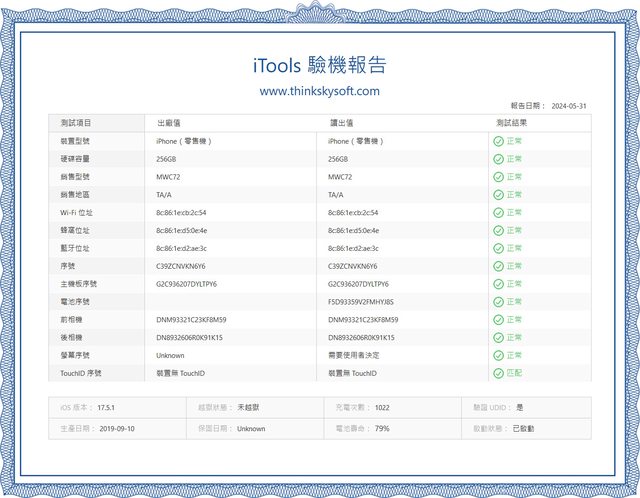Click TA/A in the 出廠值 column
This screenshot has height=498, width=640.
164,195
